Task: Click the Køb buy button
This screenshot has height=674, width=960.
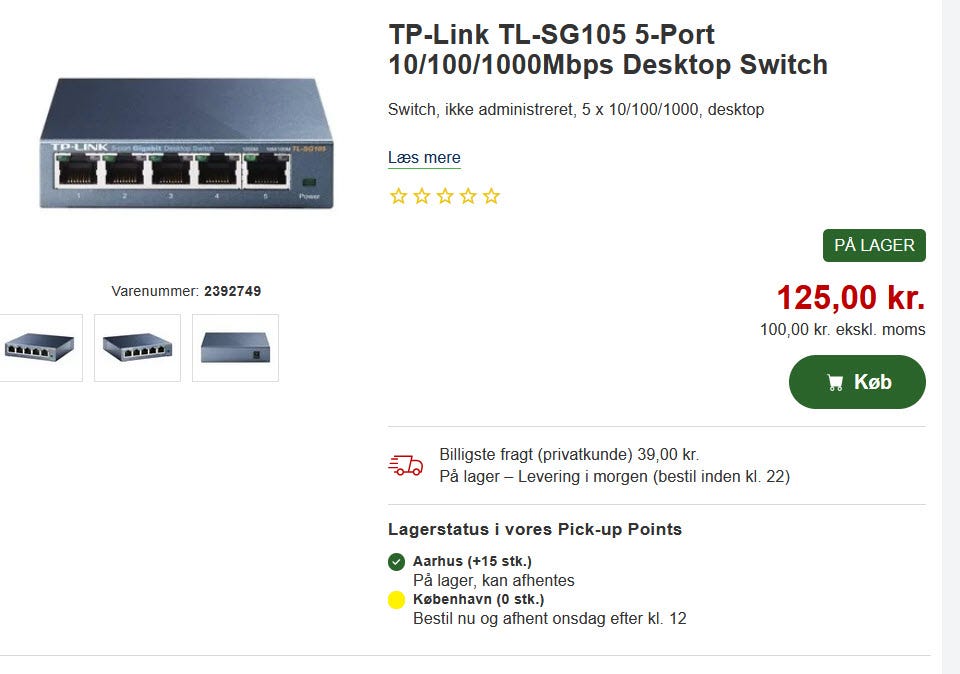Action: tap(857, 382)
